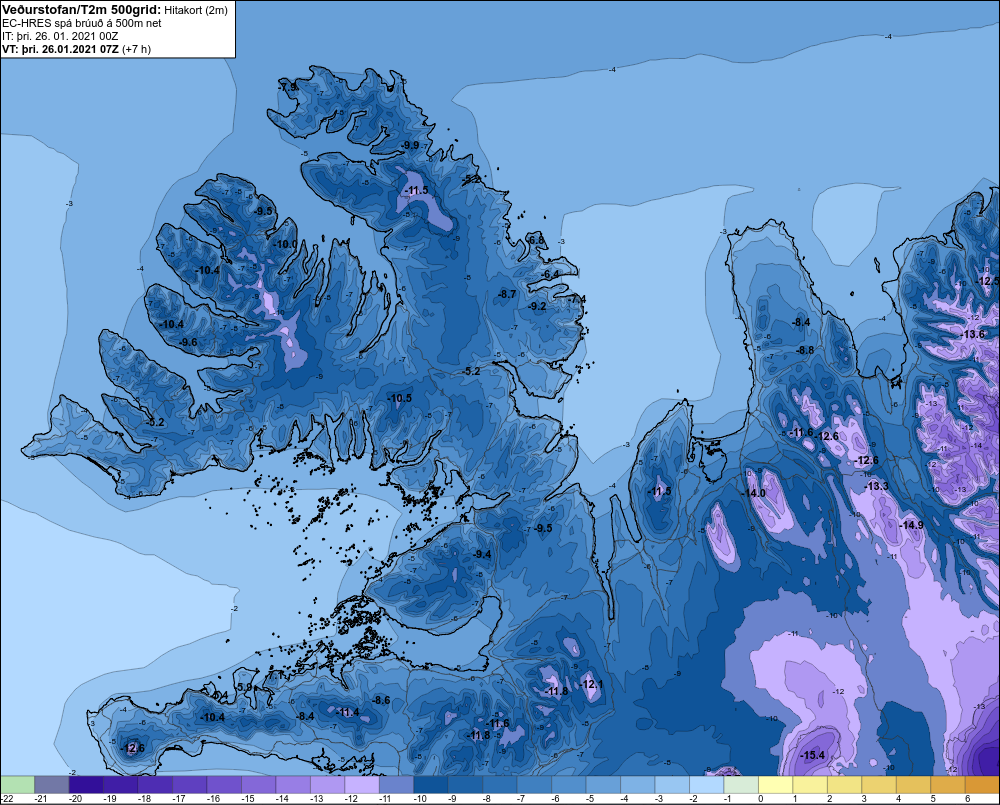Click the pale yellow legend swatch above 0

tap(776, 784)
